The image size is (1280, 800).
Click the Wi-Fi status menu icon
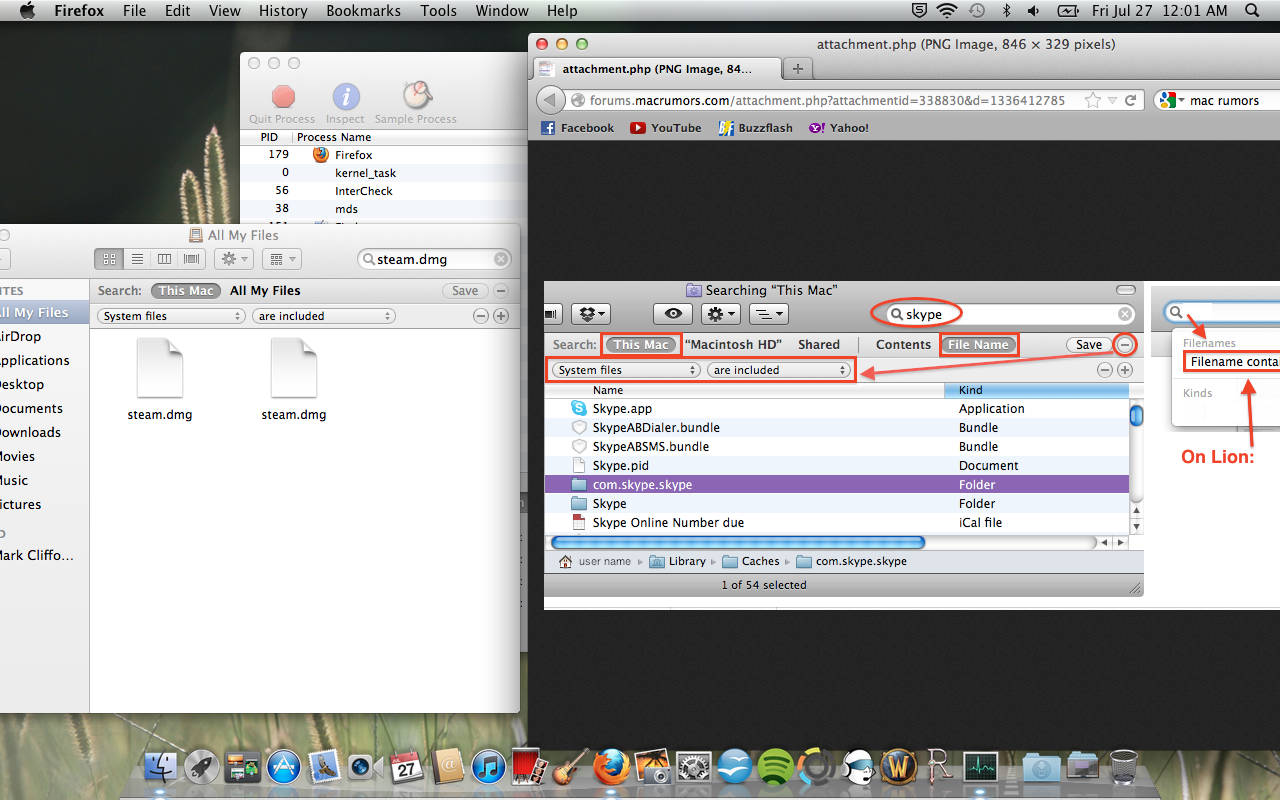coord(946,11)
